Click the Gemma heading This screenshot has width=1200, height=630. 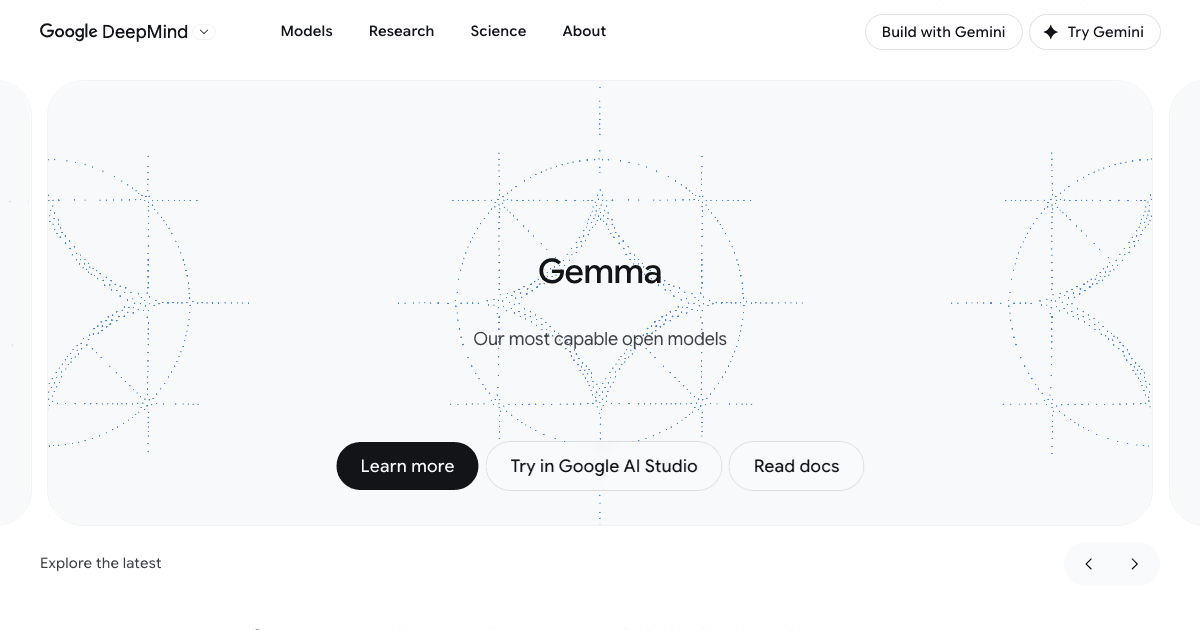point(600,271)
